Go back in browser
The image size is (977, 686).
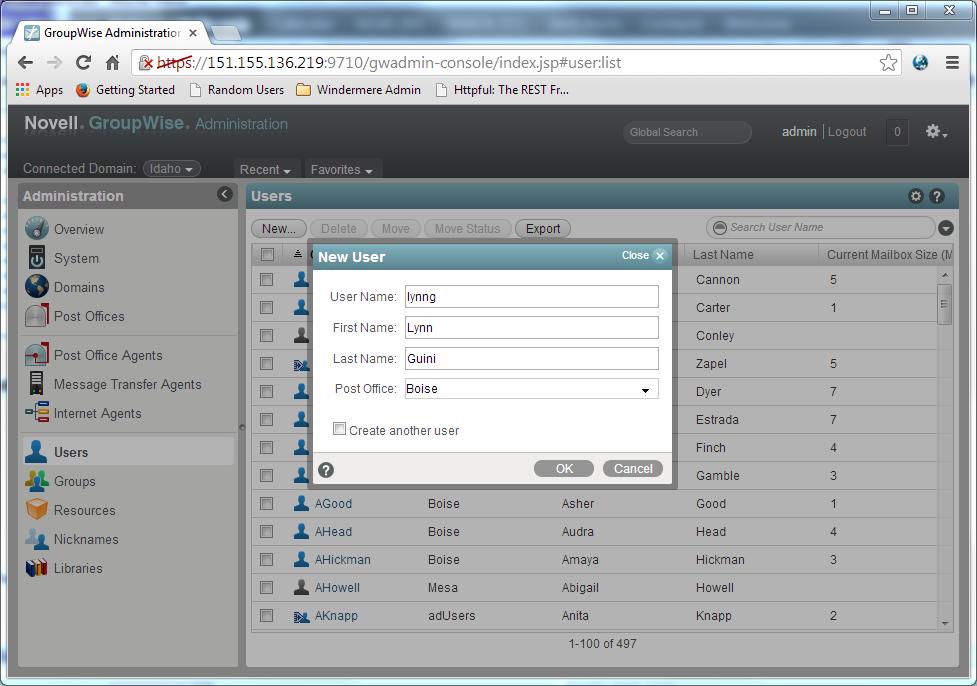(x=26, y=62)
